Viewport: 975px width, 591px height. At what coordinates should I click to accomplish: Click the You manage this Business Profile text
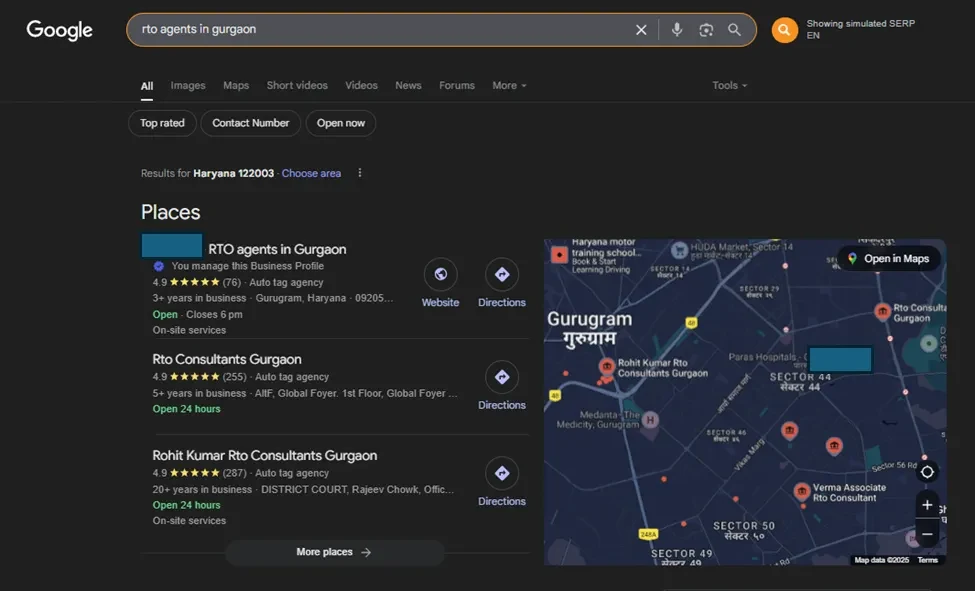pyautogui.click(x=247, y=266)
